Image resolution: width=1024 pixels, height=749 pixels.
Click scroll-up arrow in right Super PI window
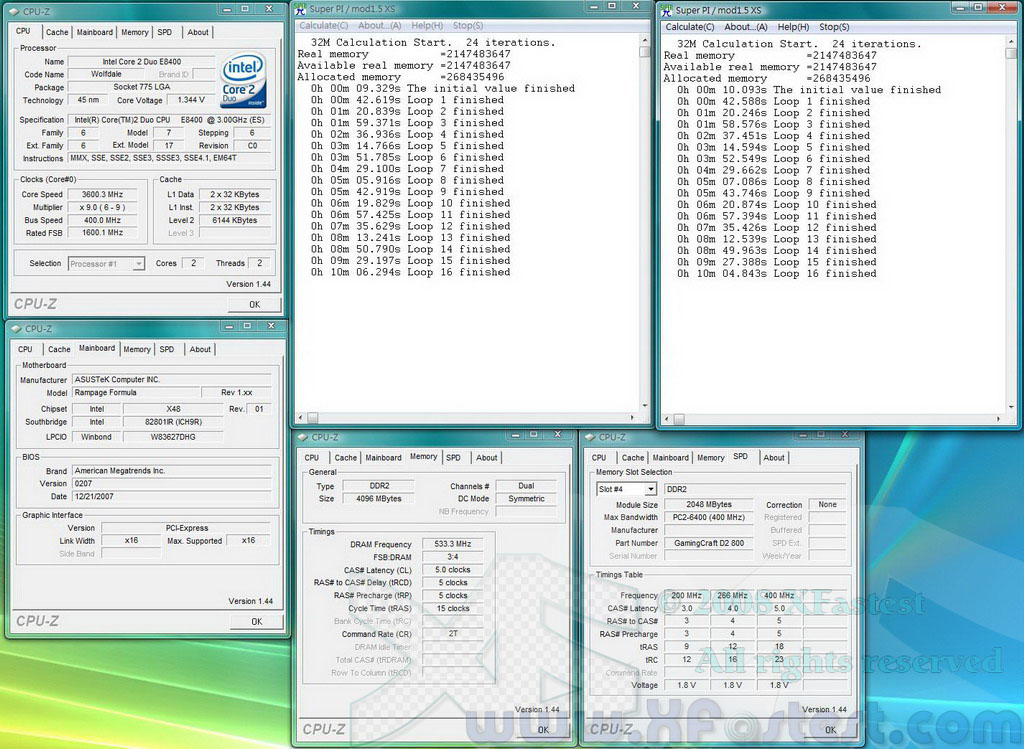point(1011,41)
